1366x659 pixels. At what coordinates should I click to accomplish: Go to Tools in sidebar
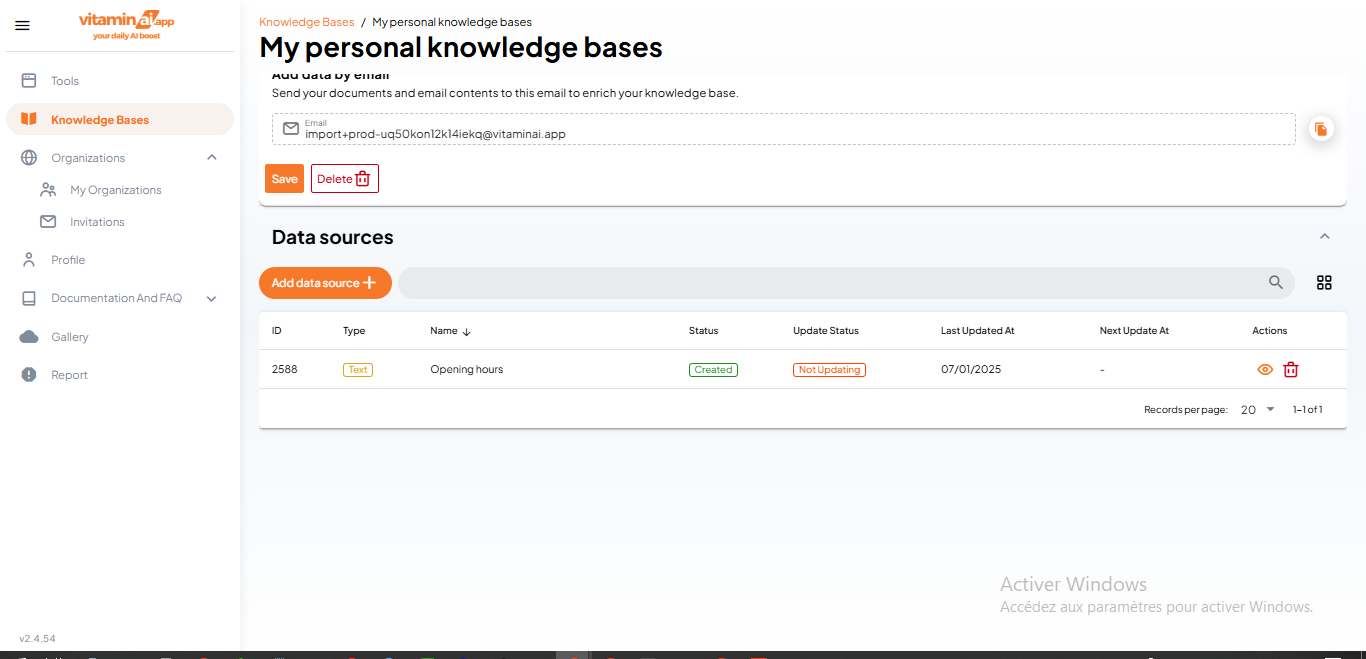(x=65, y=81)
